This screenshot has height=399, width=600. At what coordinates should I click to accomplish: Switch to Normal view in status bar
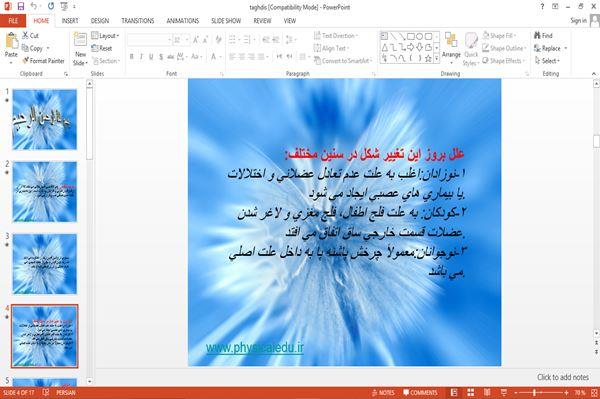pyautogui.click(x=454, y=392)
